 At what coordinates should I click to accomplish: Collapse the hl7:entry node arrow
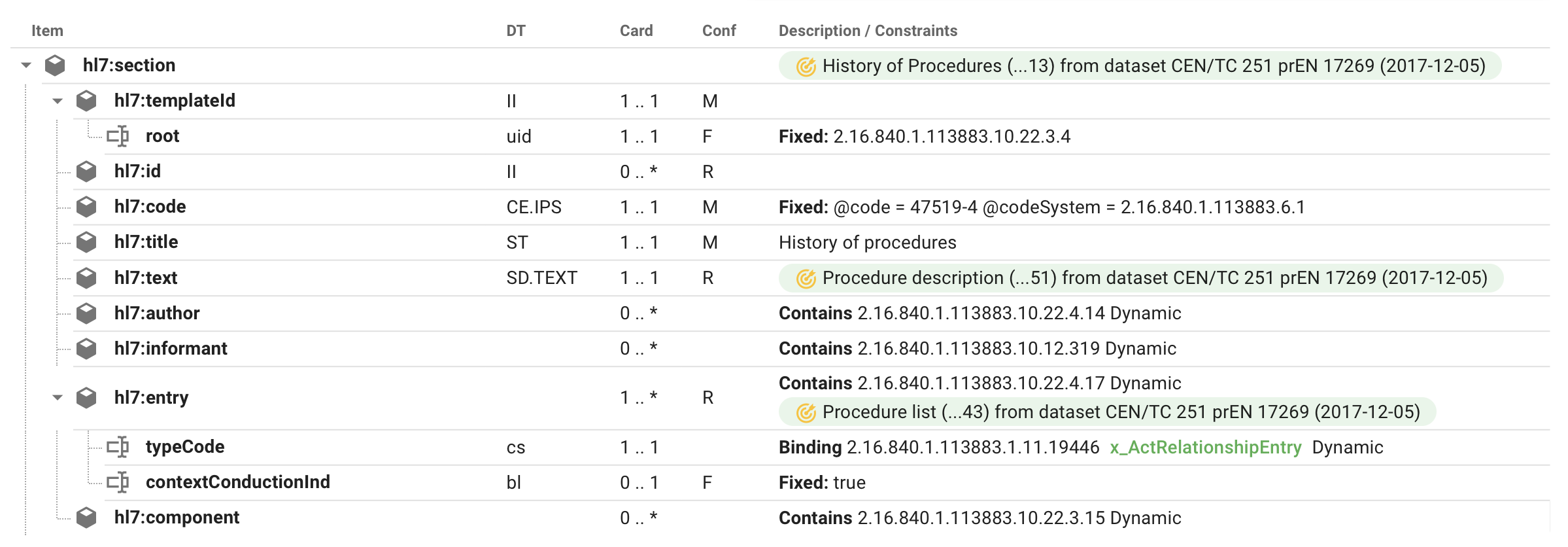pyautogui.click(x=58, y=398)
